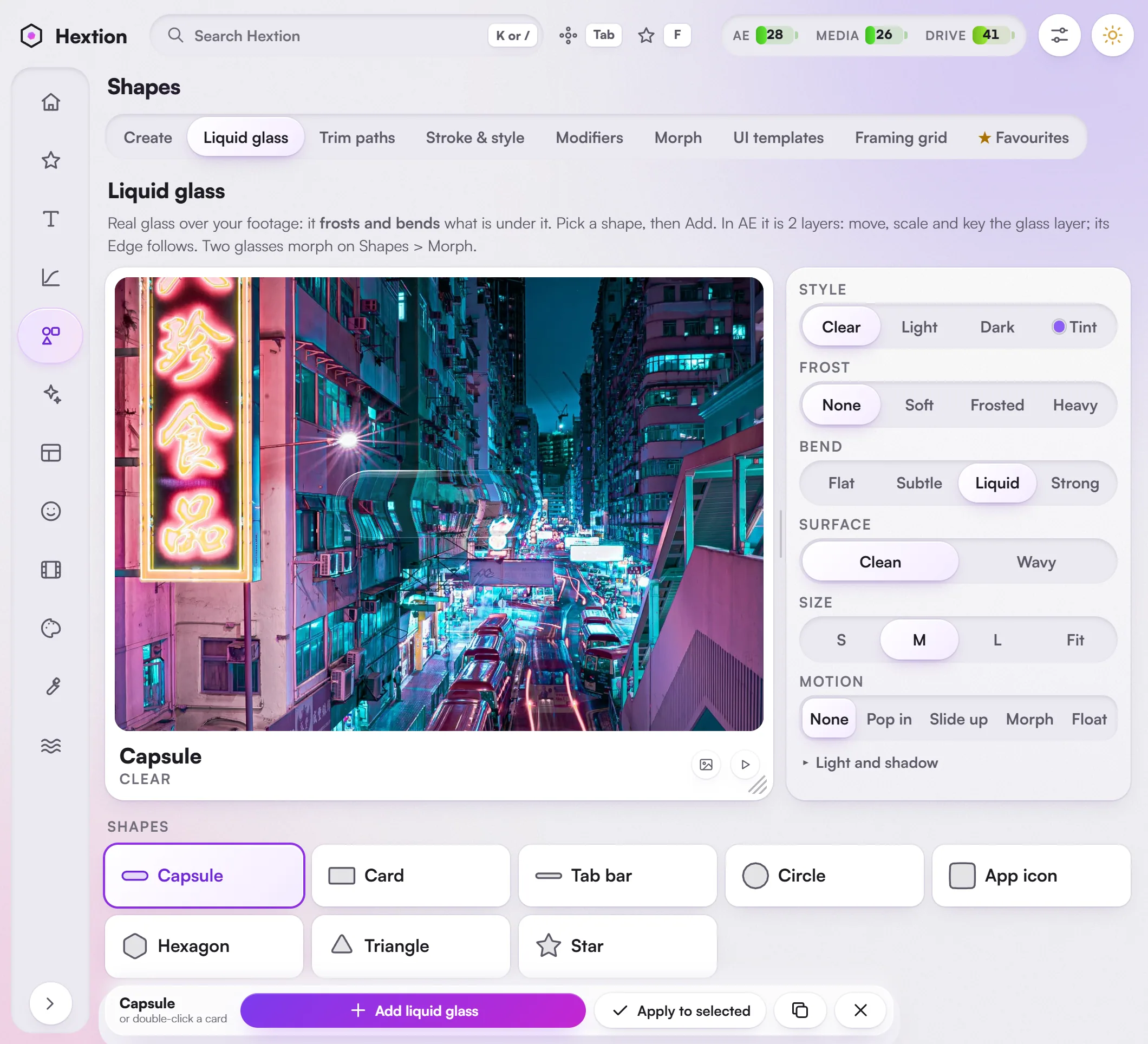Set Surface to Wavy

(x=1036, y=562)
